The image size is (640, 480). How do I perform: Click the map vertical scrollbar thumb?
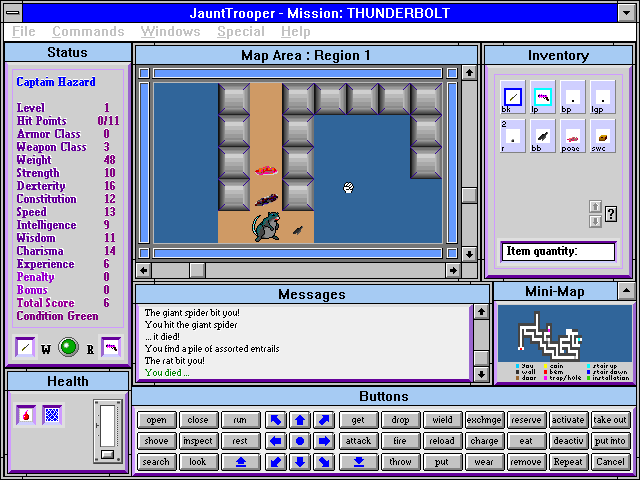coord(469,195)
